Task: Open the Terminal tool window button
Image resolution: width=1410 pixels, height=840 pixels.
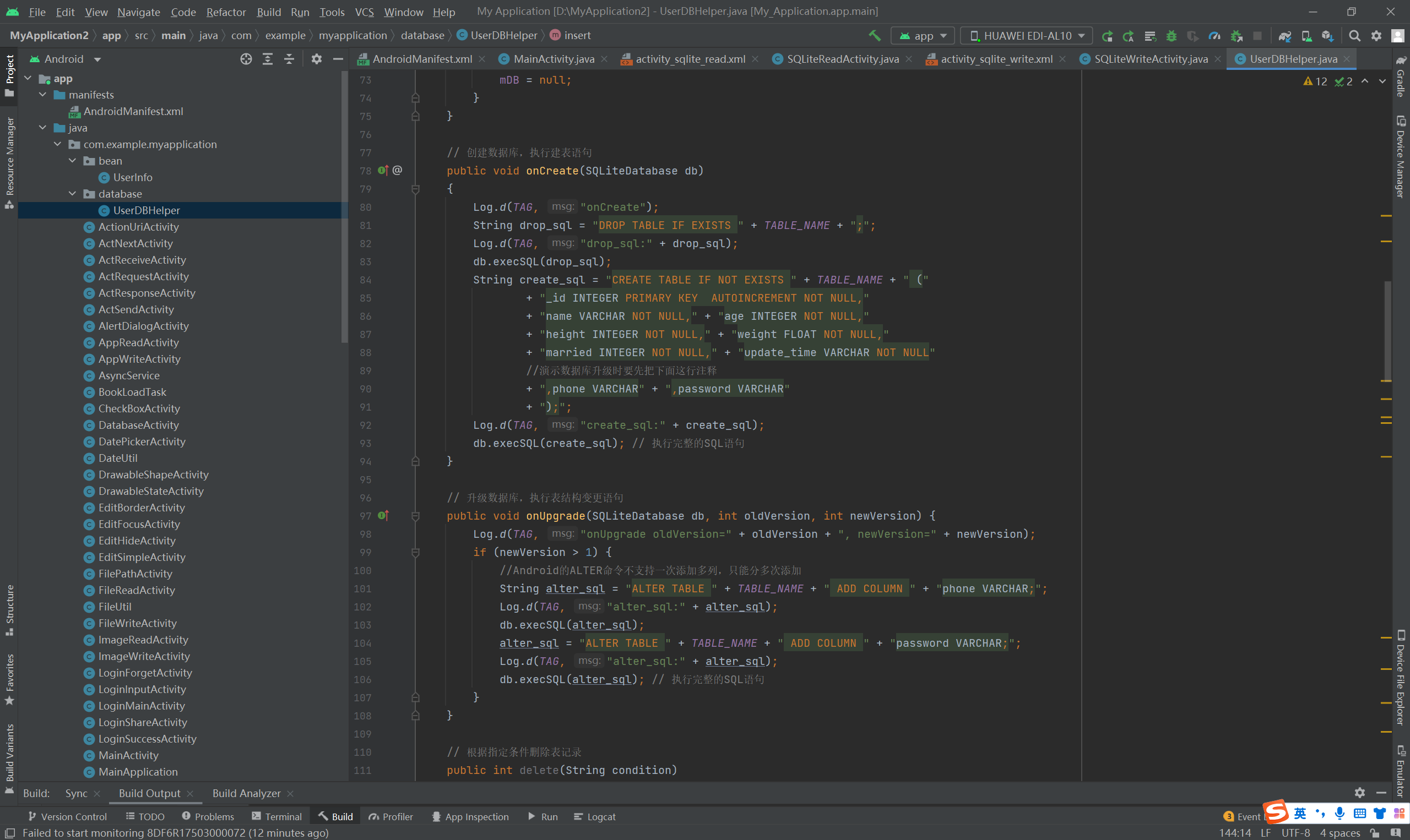Action: pyautogui.click(x=277, y=816)
